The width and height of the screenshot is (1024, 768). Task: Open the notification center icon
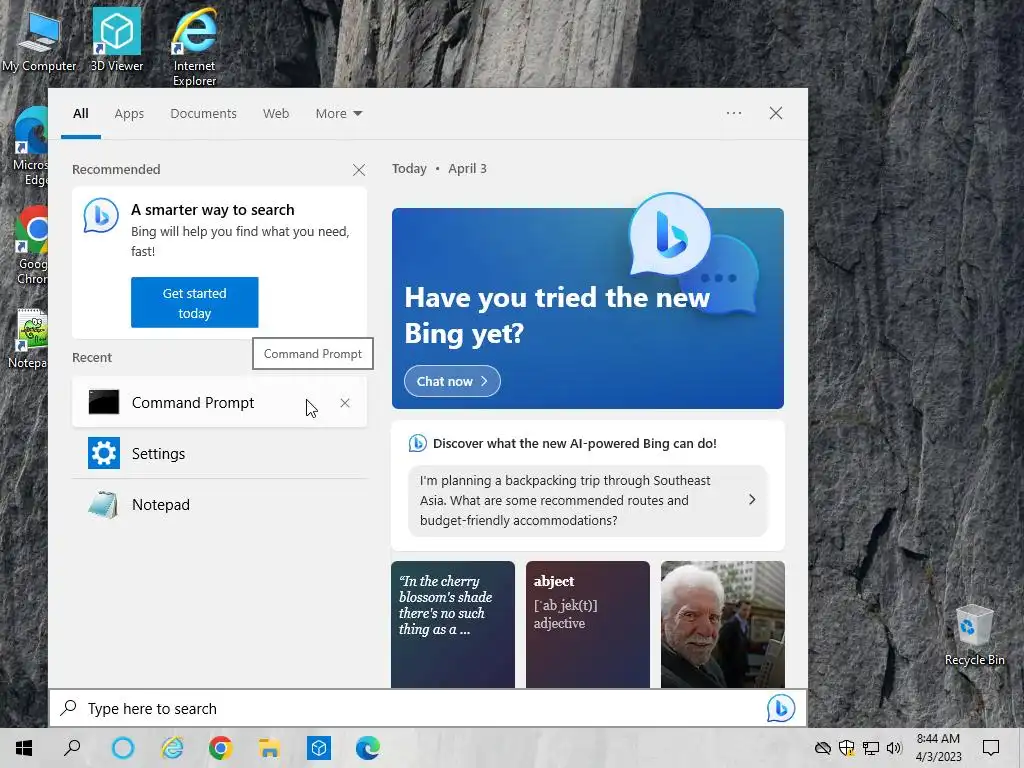(991, 748)
